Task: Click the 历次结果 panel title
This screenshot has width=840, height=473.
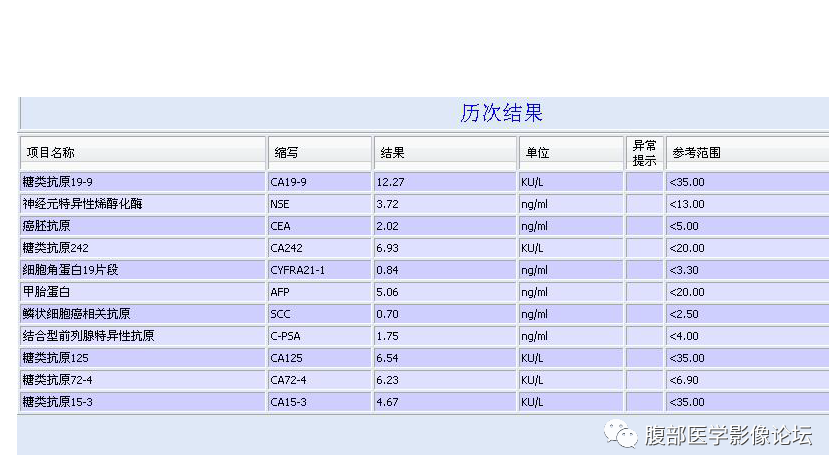Action: 501,113
